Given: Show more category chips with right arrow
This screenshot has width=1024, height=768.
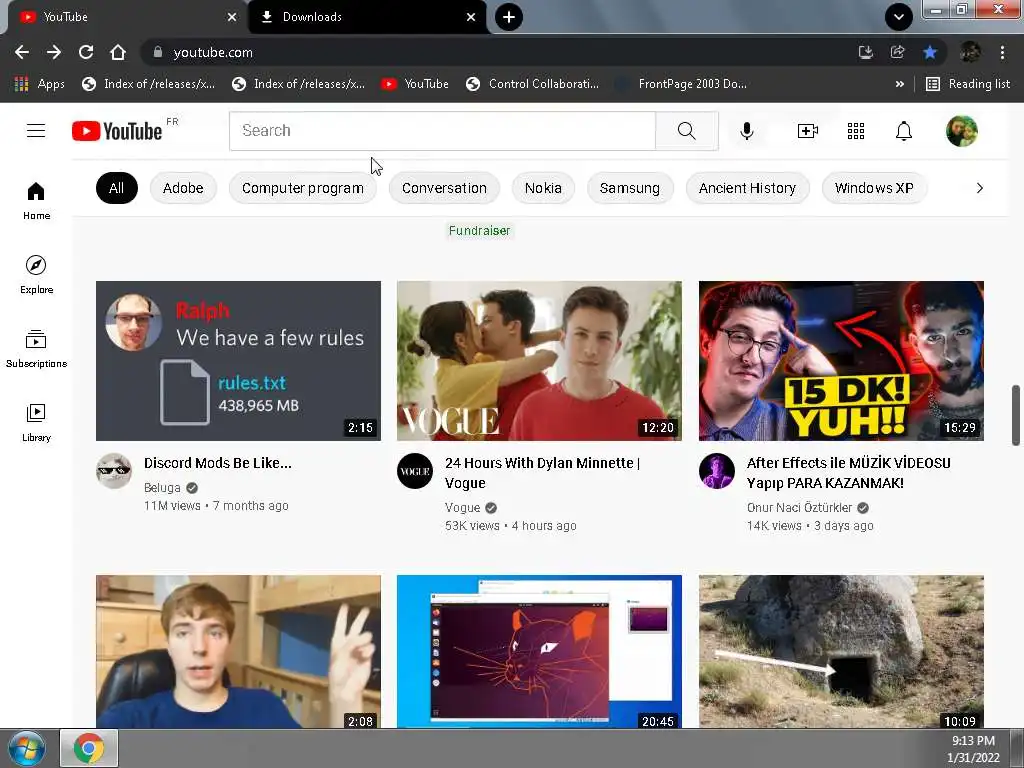Looking at the screenshot, I should 979,188.
